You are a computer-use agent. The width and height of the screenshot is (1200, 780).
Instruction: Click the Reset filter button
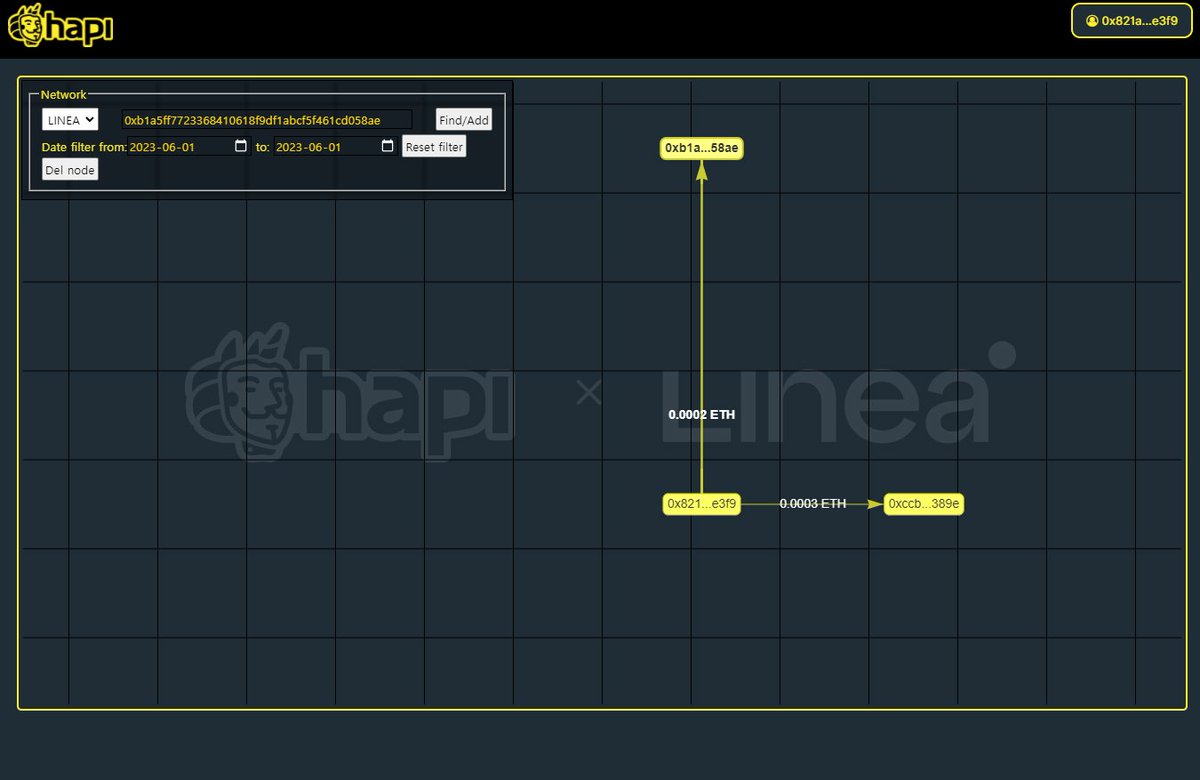[434, 146]
